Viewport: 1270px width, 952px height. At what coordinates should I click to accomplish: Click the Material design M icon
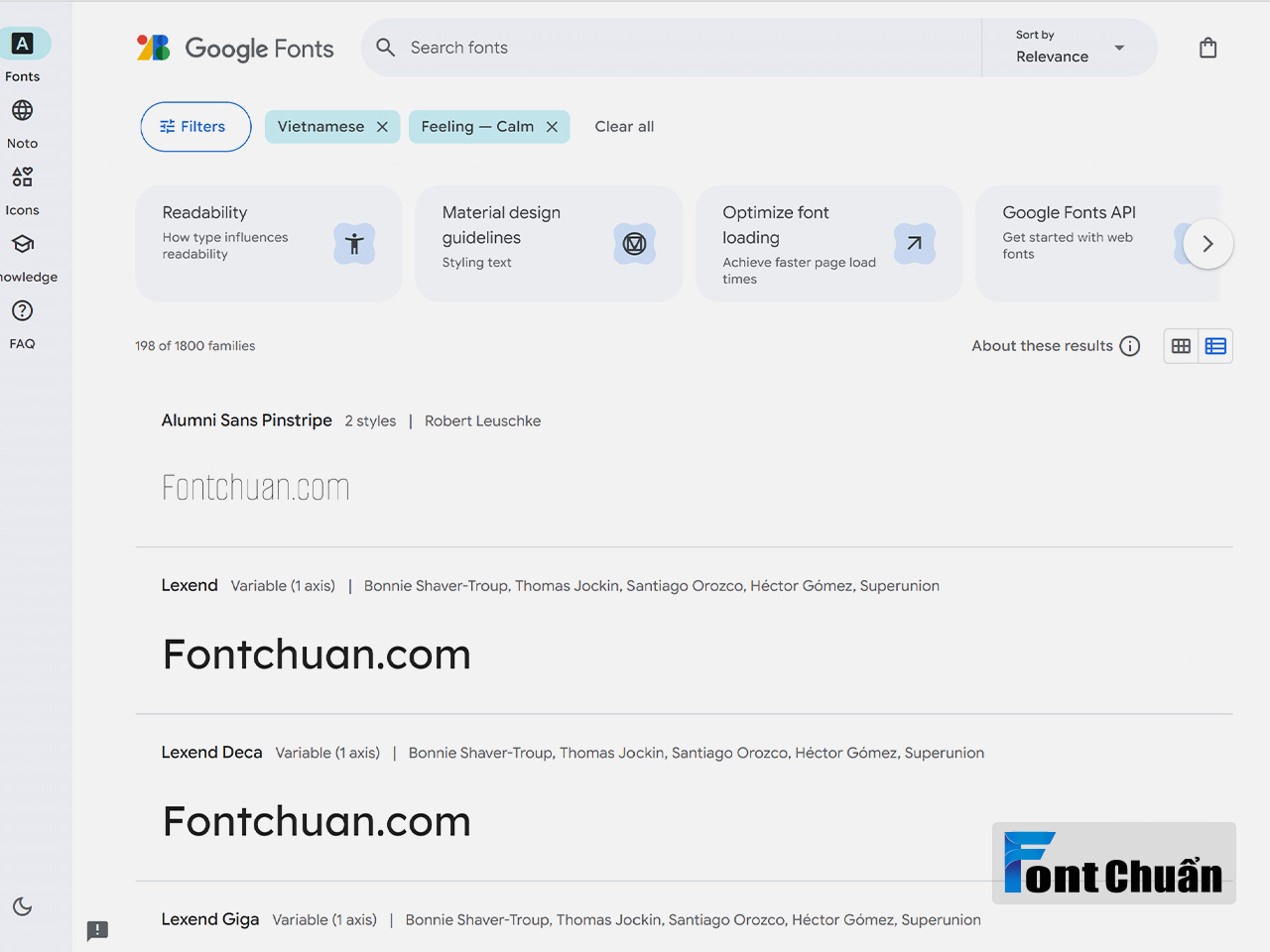[635, 244]
